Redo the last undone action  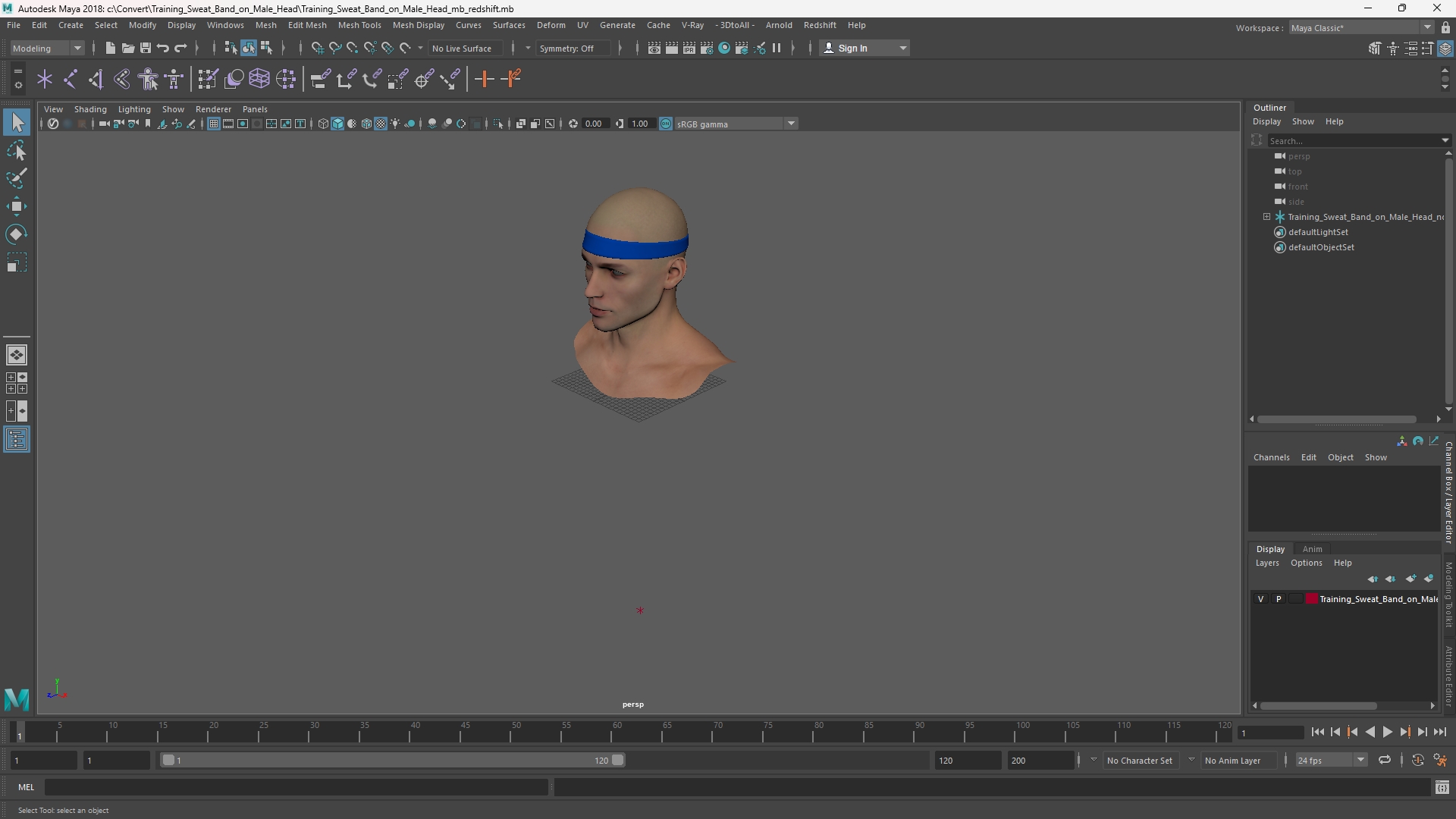(180, 48)
